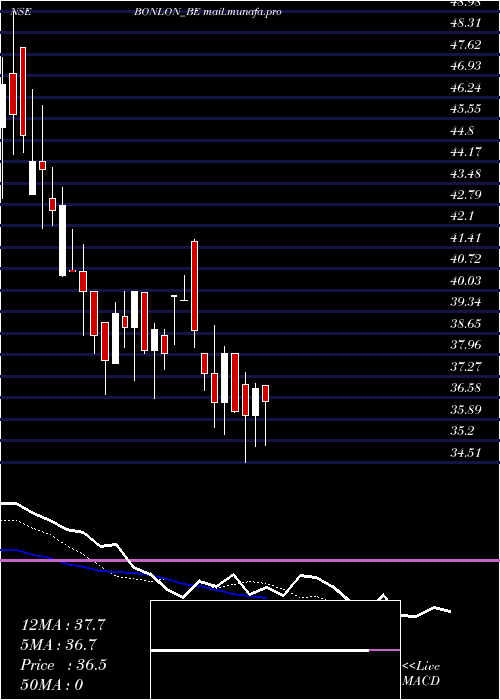Click the 12MA : 37.7 readout

pyautogui.click(x=63, y=625)
